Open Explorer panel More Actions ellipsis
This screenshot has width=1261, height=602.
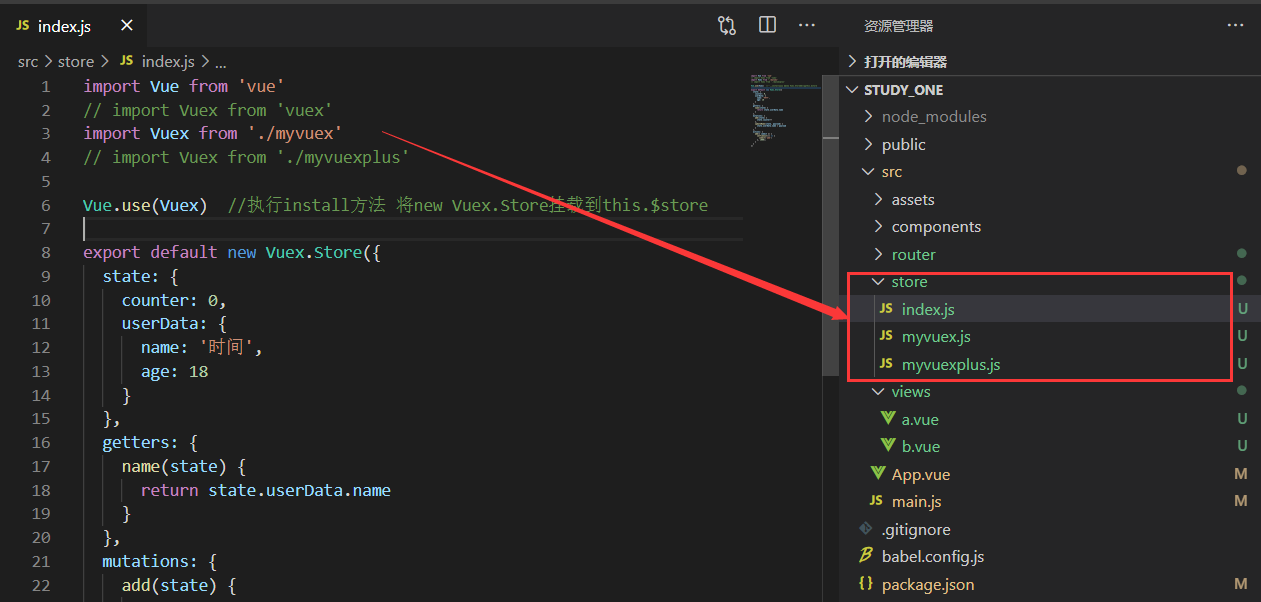click(x=1235, y=26)
